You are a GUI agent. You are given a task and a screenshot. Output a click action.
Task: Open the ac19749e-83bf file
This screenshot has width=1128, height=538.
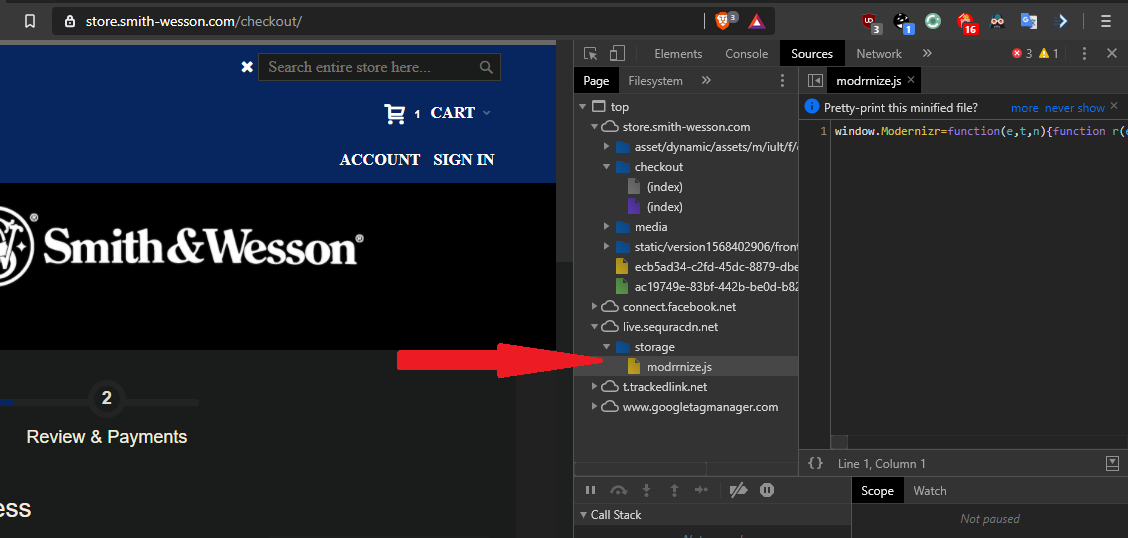[706, 287]
